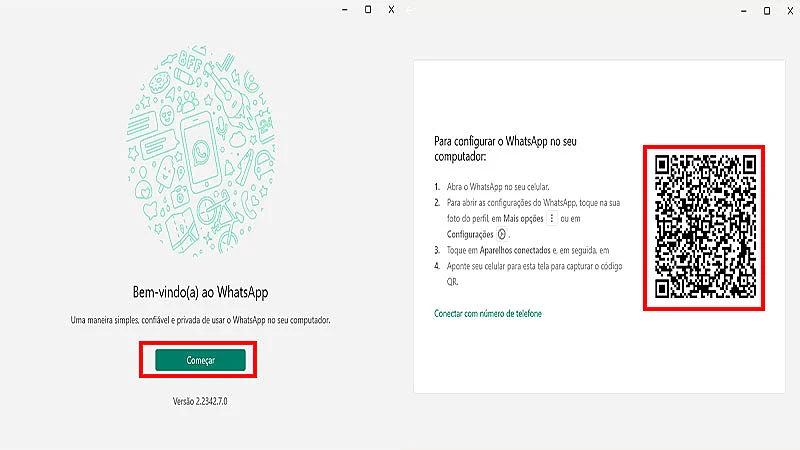Close the welcome window on the left
The image size is (800, 450).
(x=392, y=9)
